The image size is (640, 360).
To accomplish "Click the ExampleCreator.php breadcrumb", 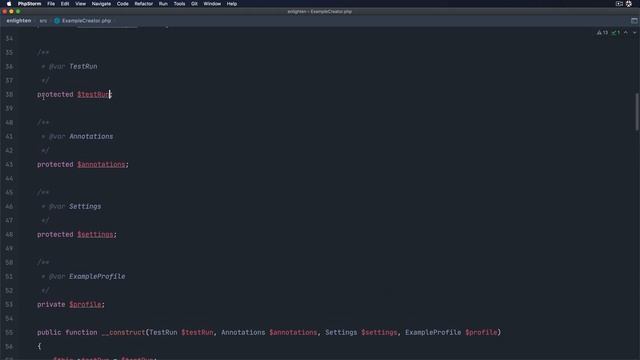I will coord(87,20).
